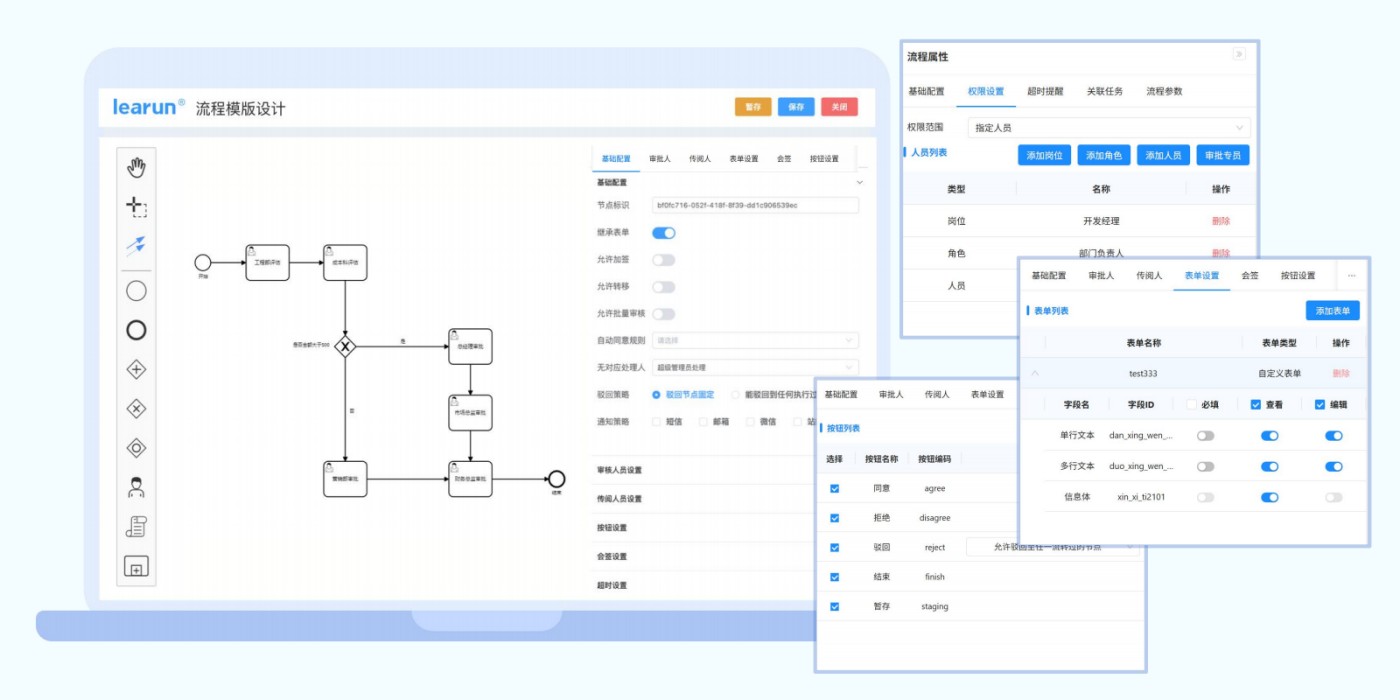Activate the lasso selection tool
The width and height of the screenshot is (1400, 700).
(x=136, y=207)
